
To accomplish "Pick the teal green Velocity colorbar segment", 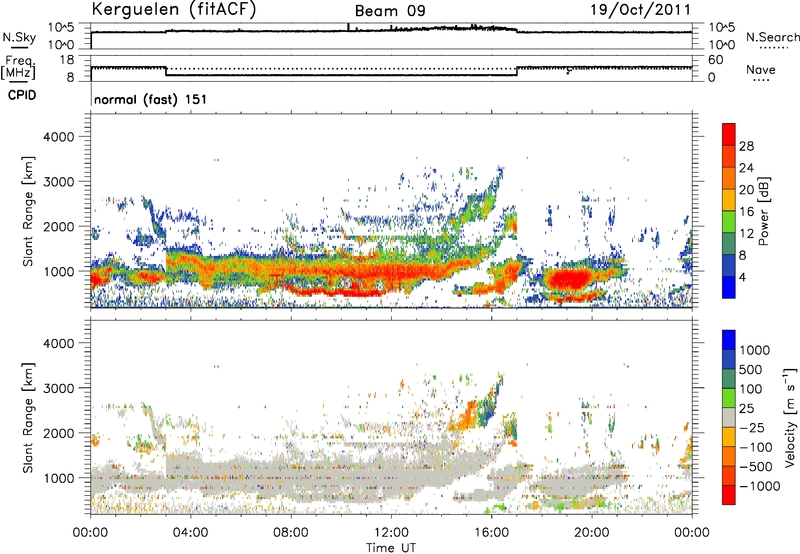I will 729,379.
